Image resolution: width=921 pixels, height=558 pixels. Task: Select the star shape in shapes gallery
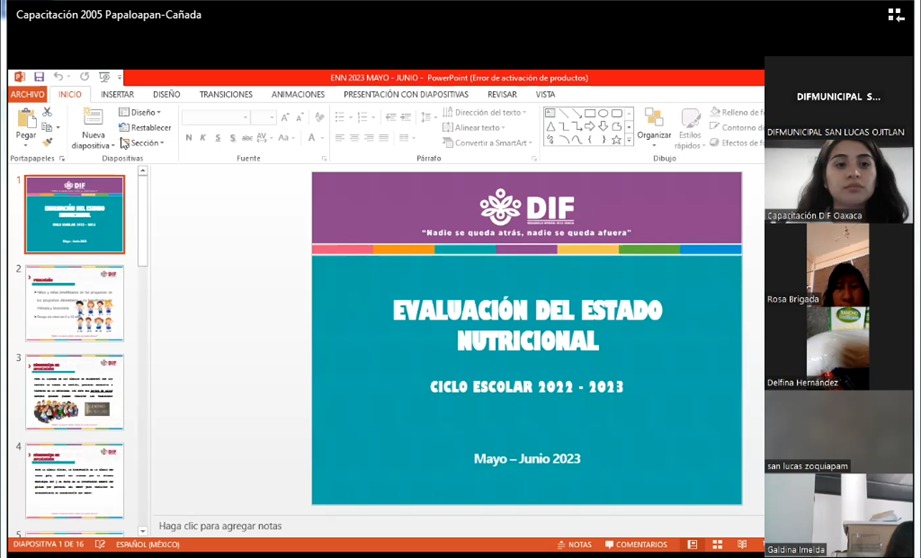click(616, 140)
